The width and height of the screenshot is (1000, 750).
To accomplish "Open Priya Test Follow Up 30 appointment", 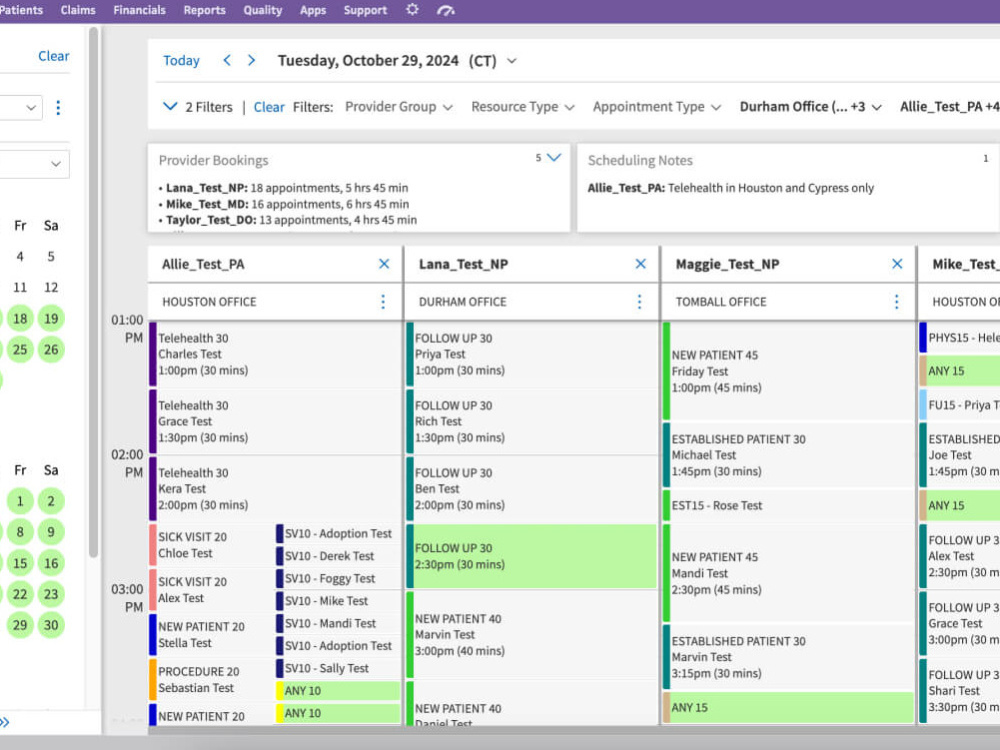I will point(531,354).
